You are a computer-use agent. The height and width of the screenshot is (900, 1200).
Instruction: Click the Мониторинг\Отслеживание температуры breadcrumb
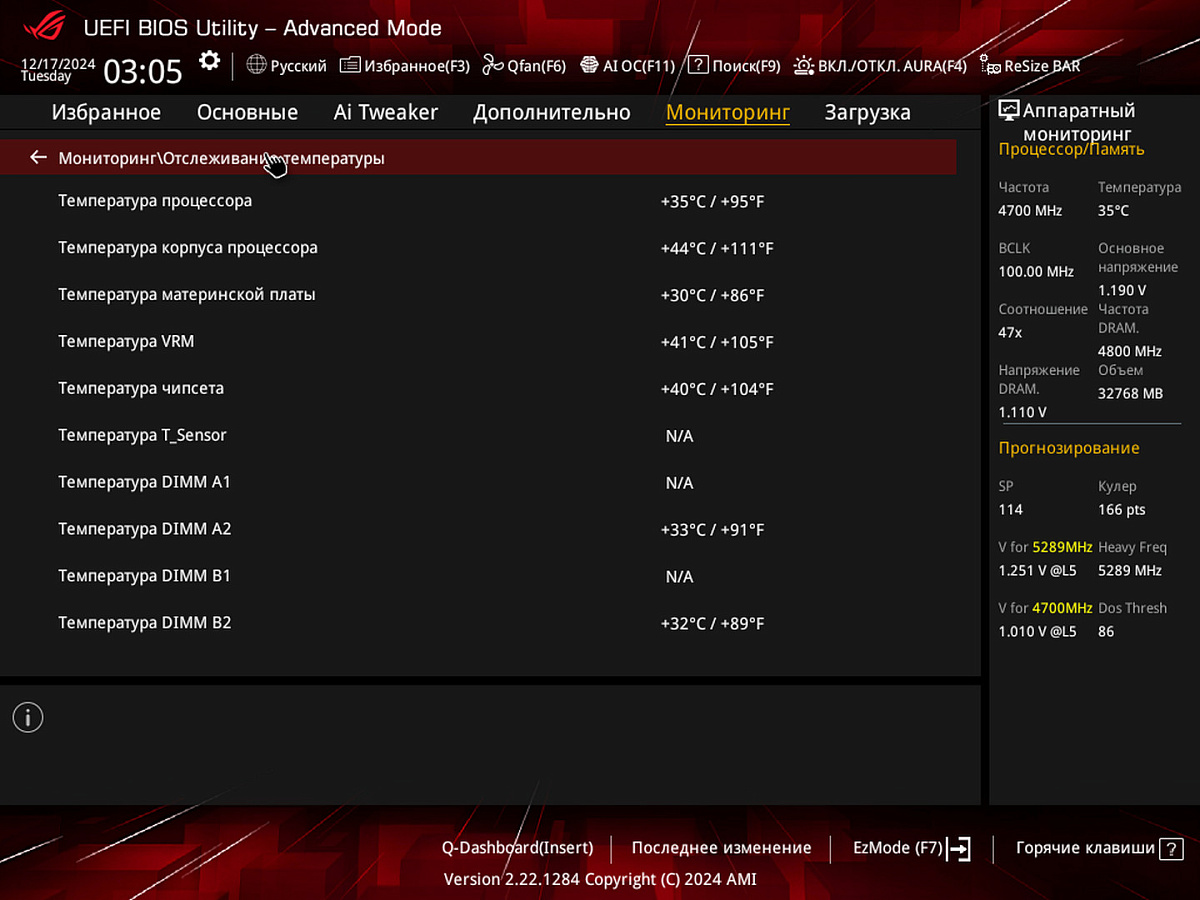coord(221,158)
